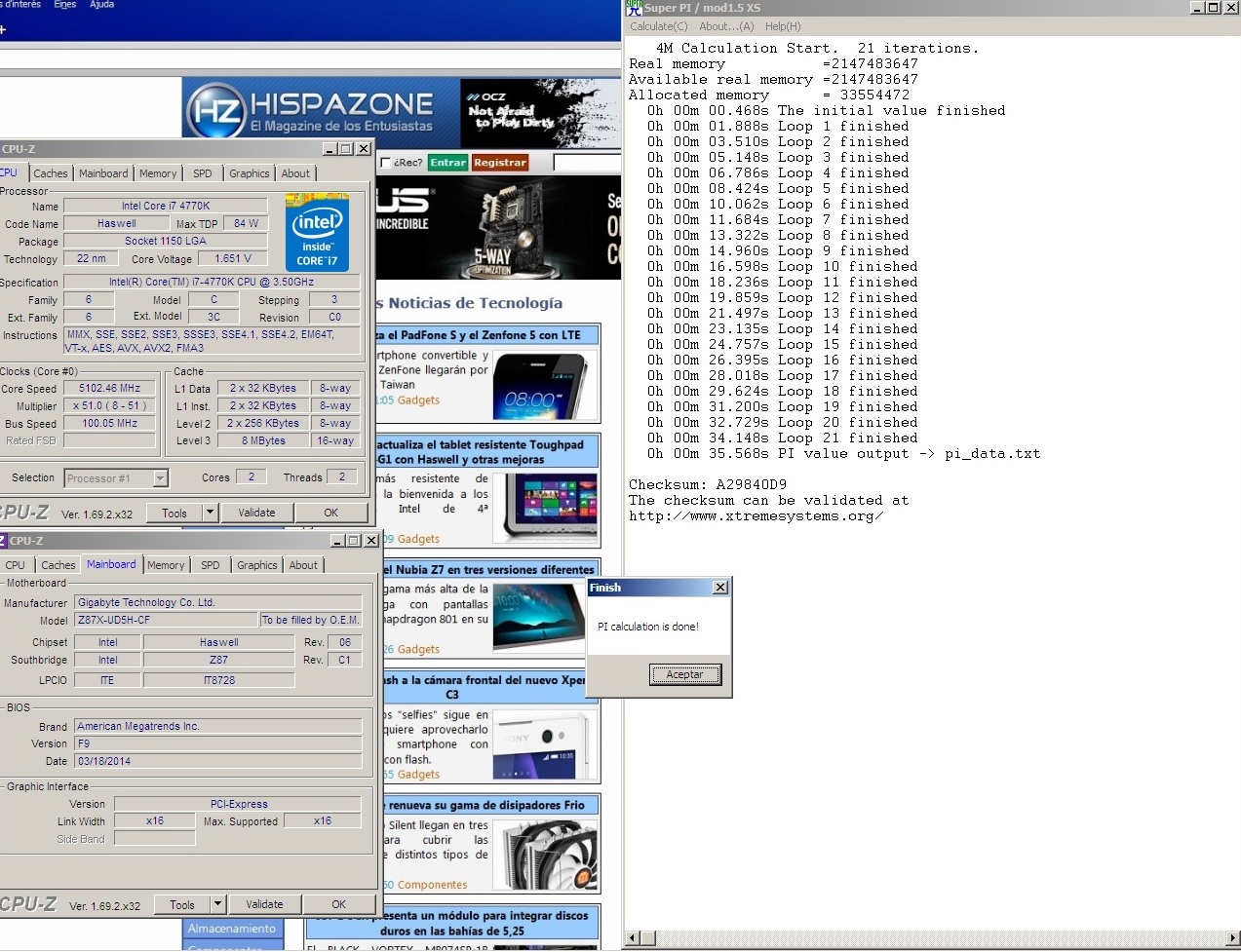
Task: Open Tools dropdown arrow in CPU-Z mainboard window
Action: (217, 904)
